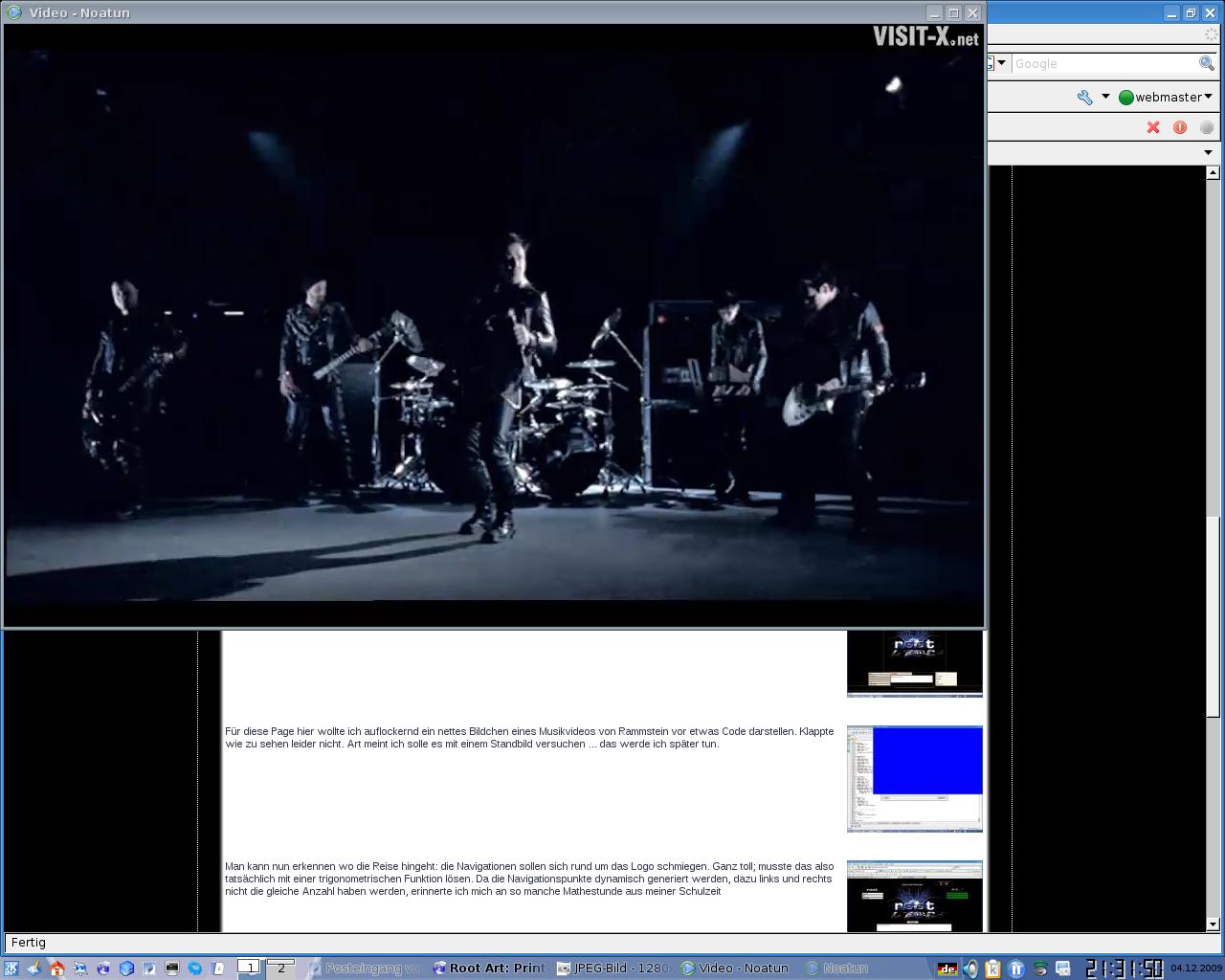Click the Google search field
Viewport: 1225px width, 980px height.
pyautogui.click(x=1104, y=63)
